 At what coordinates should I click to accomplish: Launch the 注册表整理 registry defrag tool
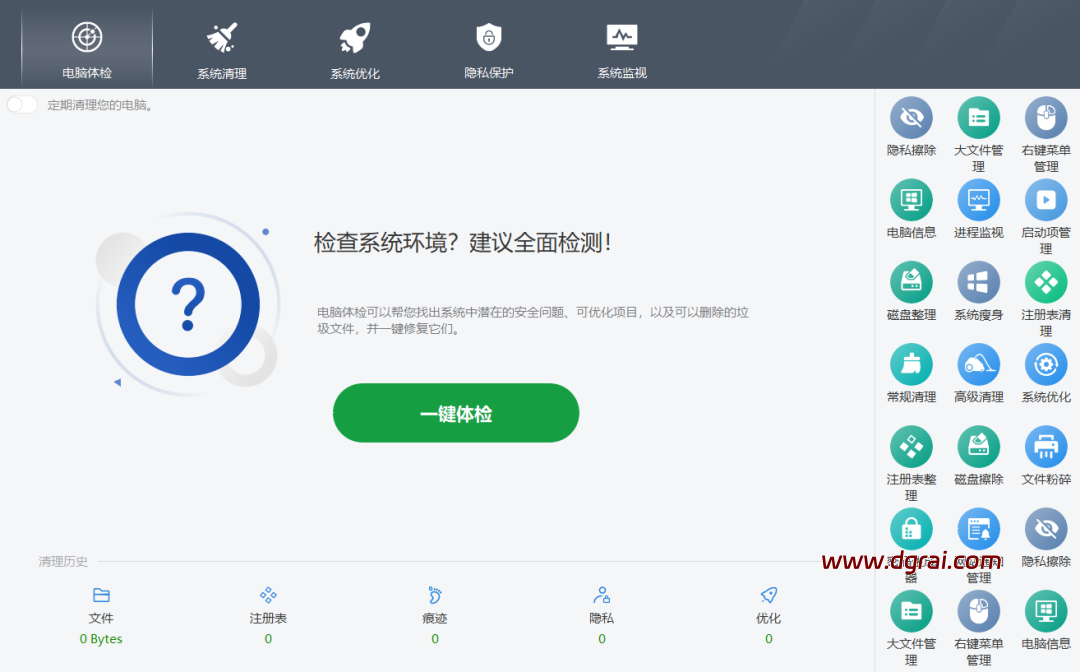click(x=911, y=447)
